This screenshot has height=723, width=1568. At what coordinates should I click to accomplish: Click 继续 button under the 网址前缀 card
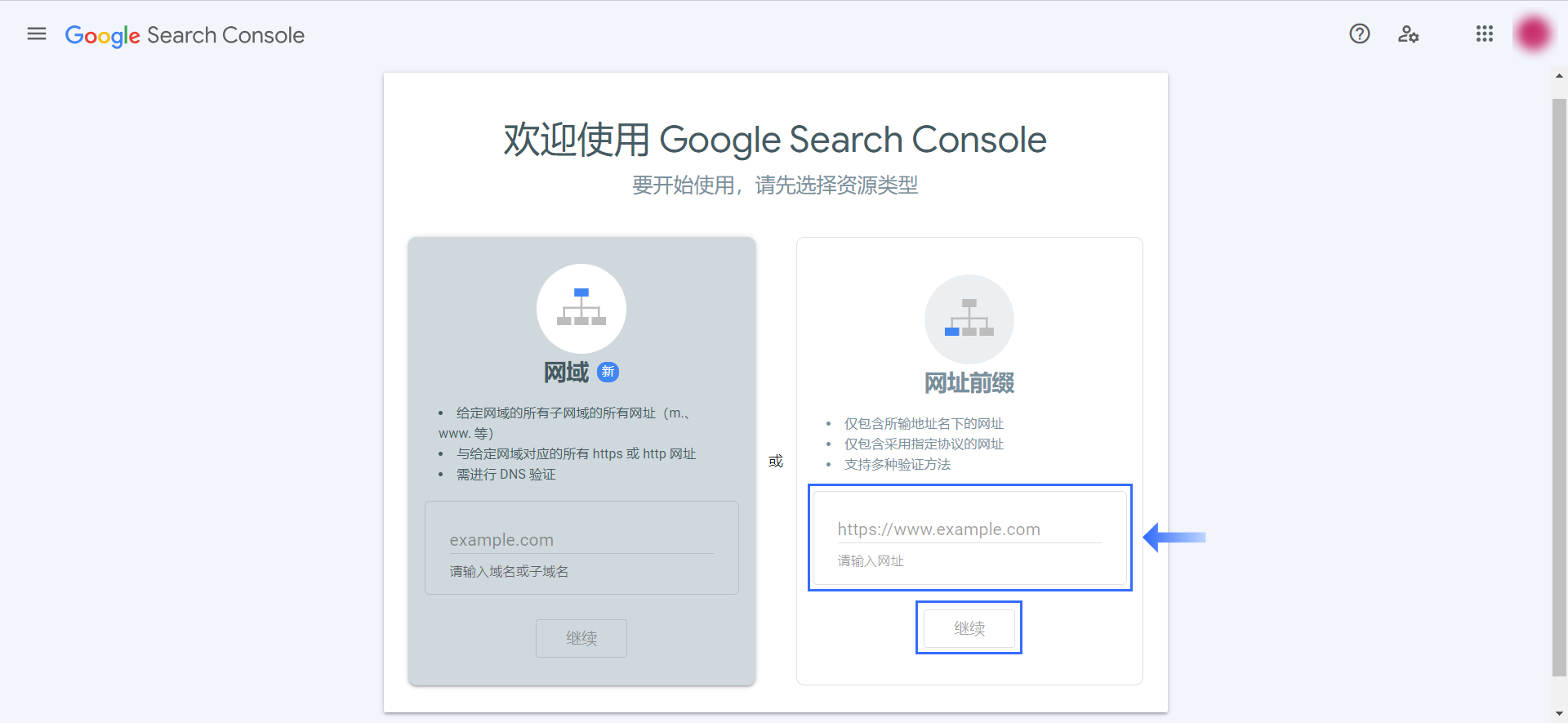969,628
